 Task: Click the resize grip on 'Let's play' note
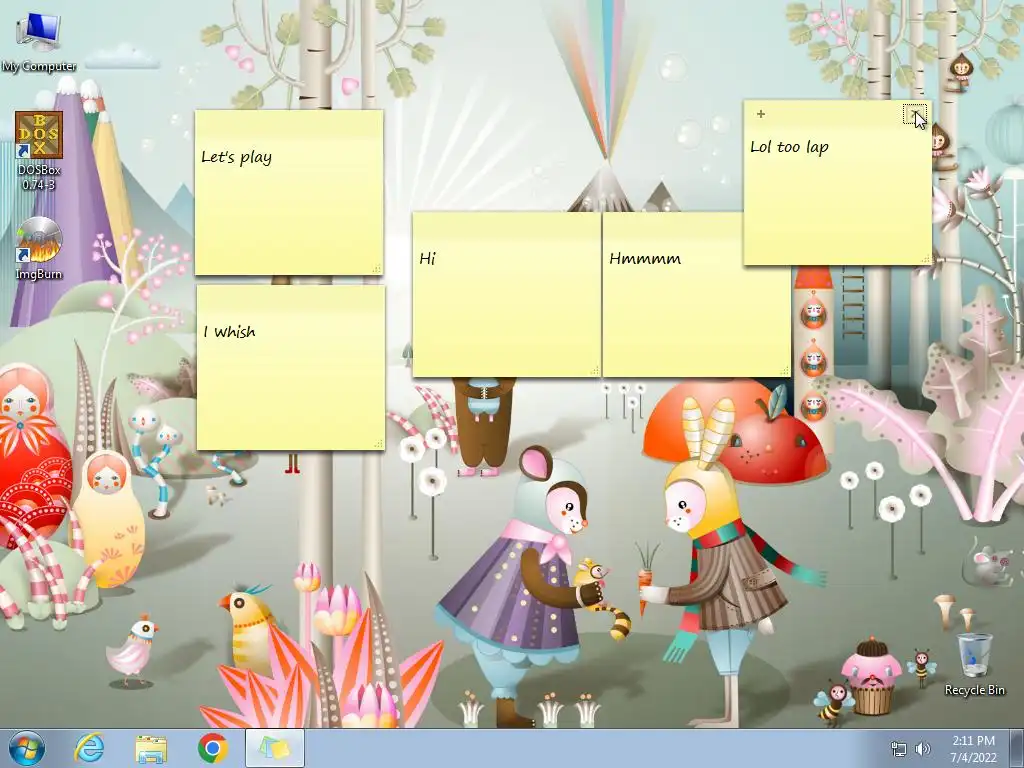click(377, 268)
